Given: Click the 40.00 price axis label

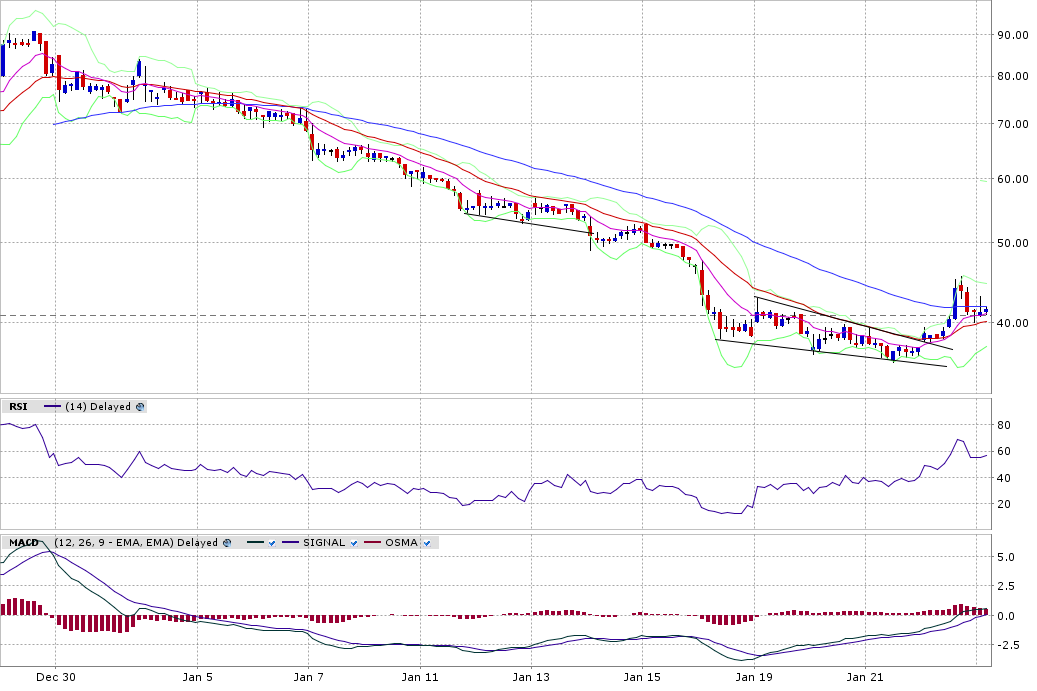Looking at the screenshot, I should click(1013, 323).
